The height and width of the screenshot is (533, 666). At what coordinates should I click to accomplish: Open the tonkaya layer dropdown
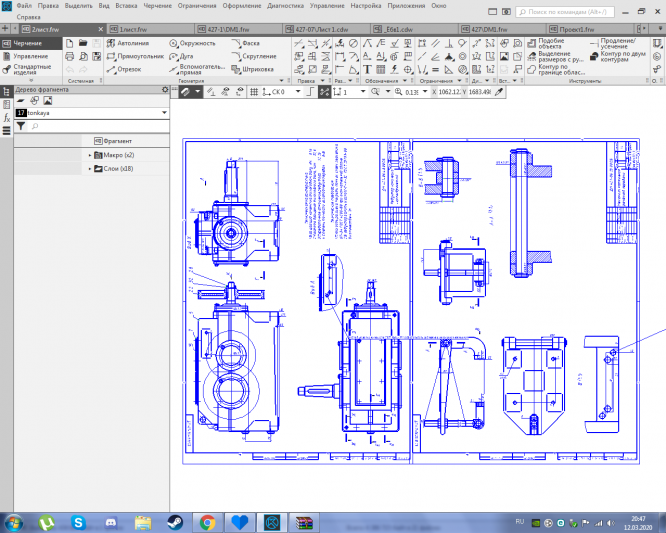163,114
